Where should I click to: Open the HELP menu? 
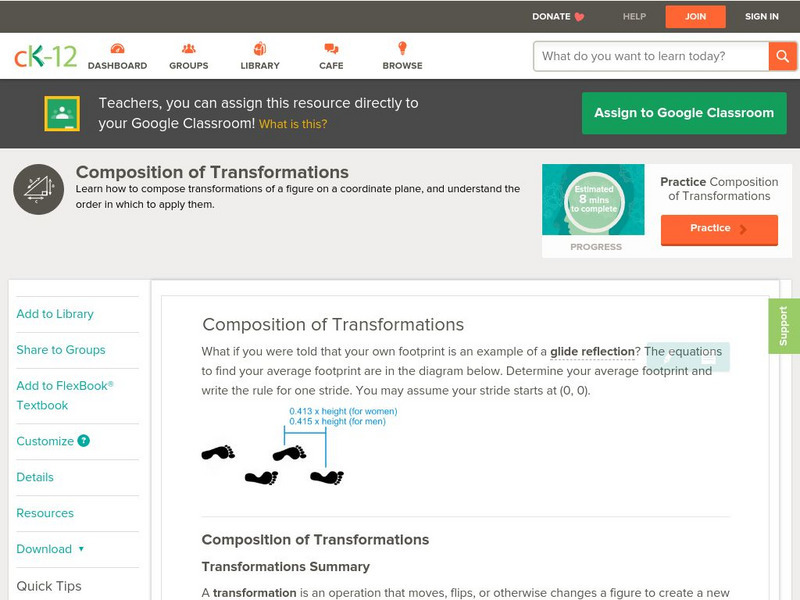tap(633, 16)
